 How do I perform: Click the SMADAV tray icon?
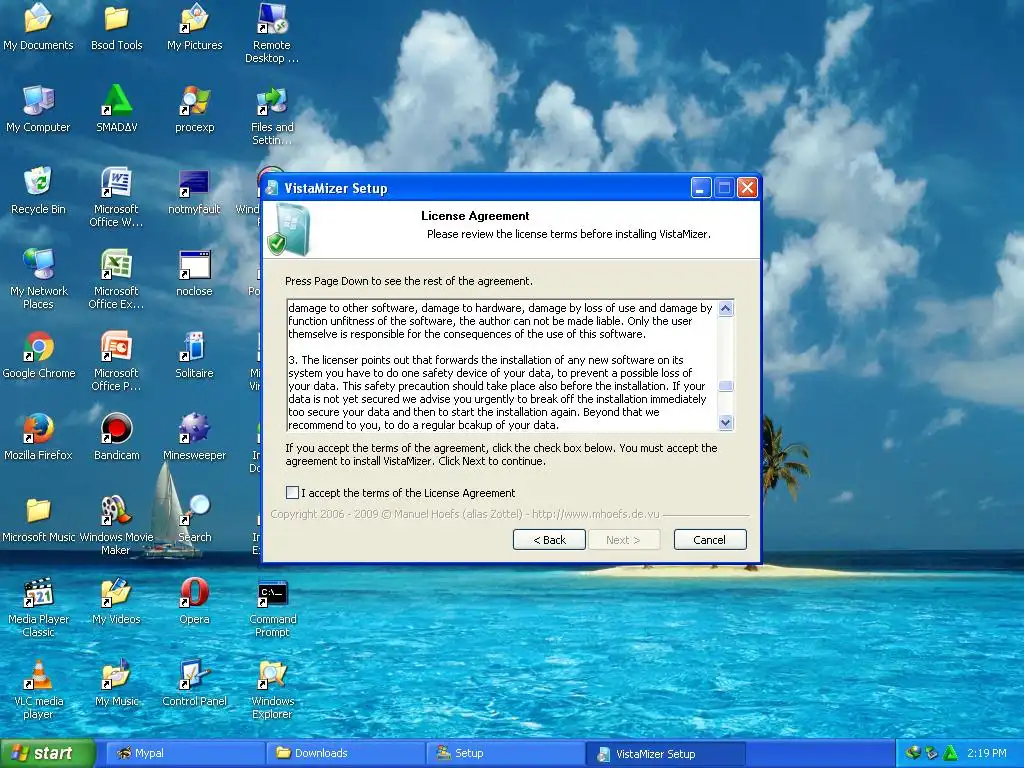(x=950, y=753)
